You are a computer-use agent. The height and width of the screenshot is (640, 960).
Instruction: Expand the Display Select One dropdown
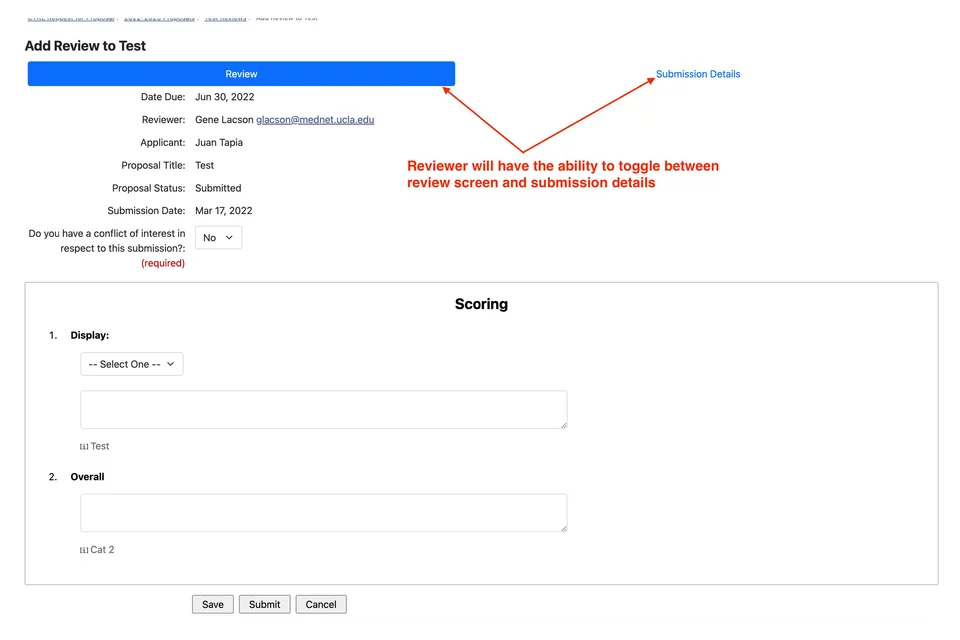(132, 364)
